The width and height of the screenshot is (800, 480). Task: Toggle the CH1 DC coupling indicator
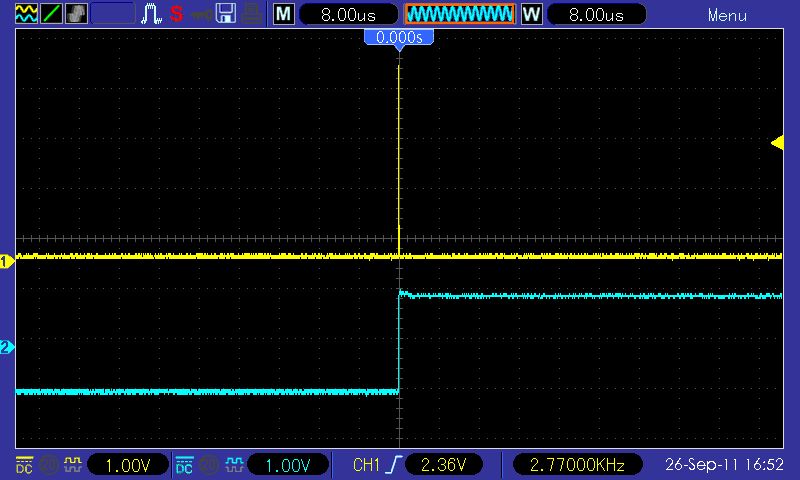(x=25, y=465)
